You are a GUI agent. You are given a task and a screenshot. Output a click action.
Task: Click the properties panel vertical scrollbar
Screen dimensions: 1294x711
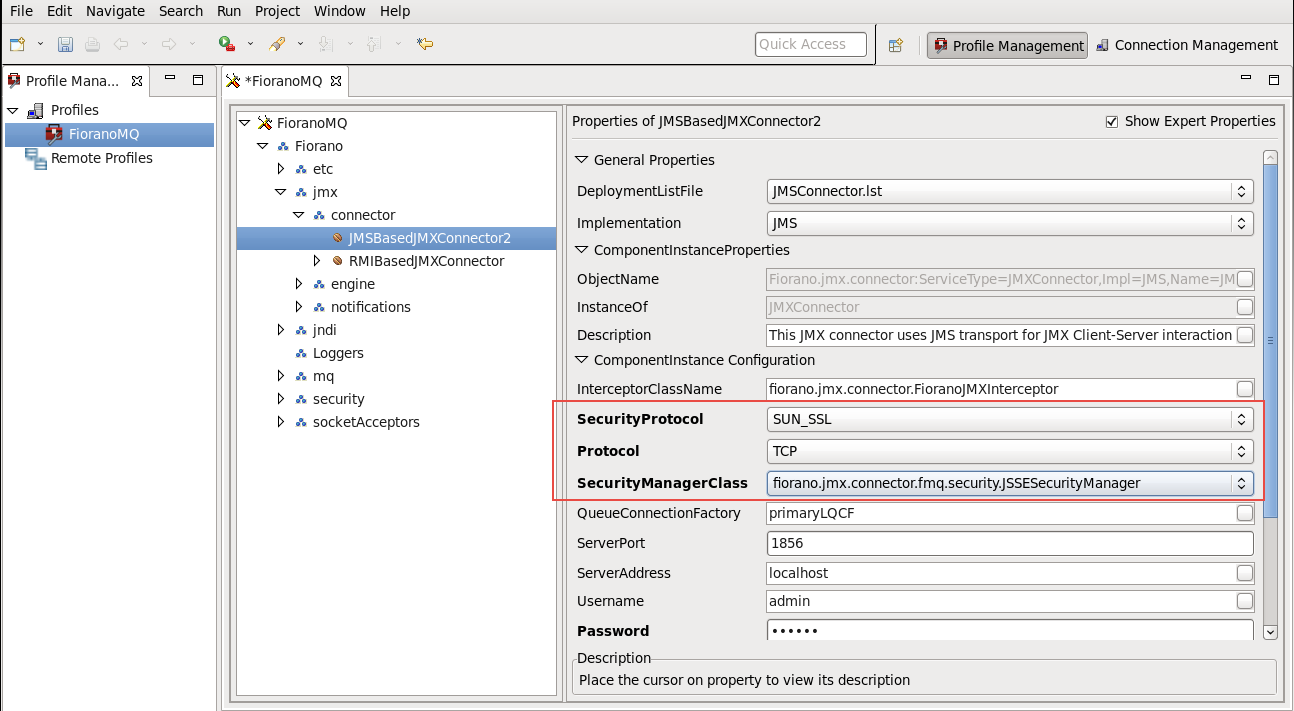[1270, 340]
